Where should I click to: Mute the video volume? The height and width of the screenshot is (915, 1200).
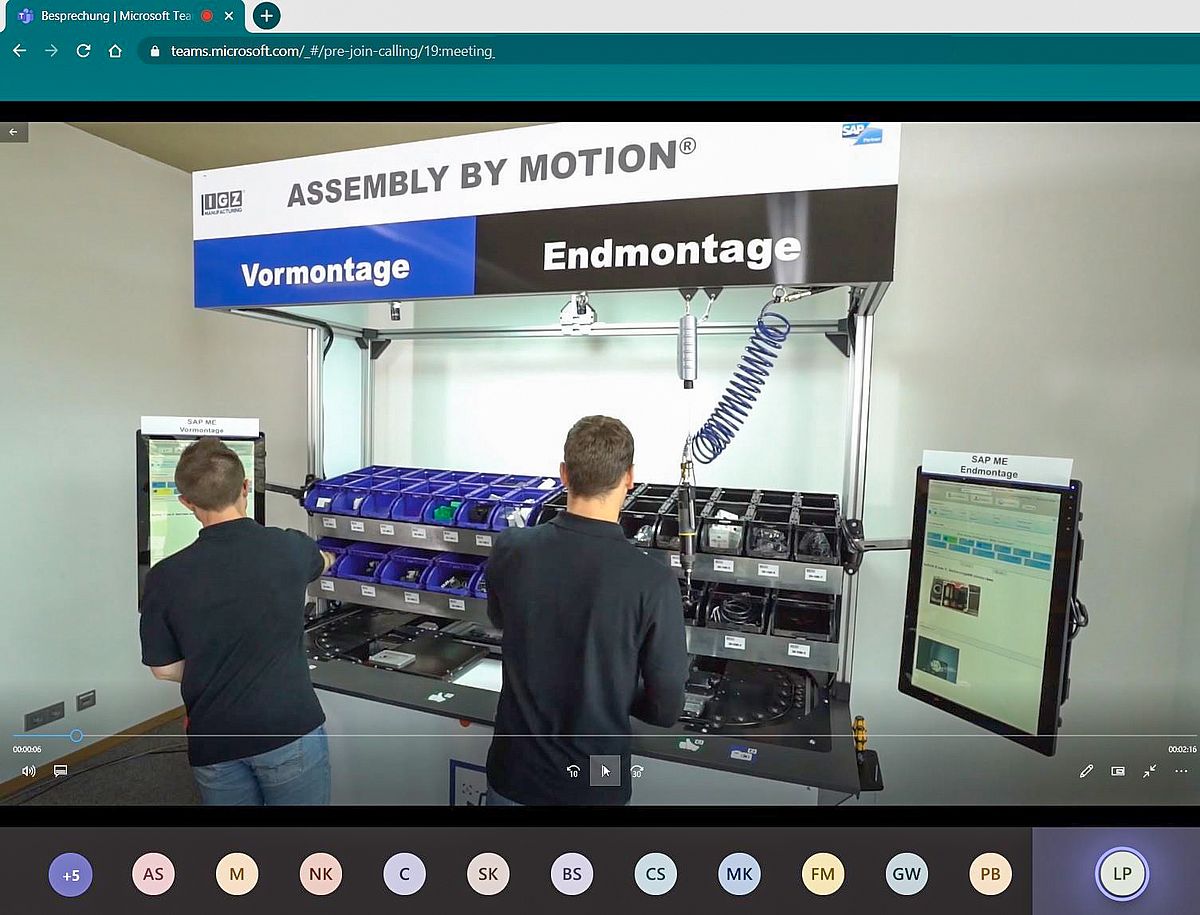(x=29, y=771)
